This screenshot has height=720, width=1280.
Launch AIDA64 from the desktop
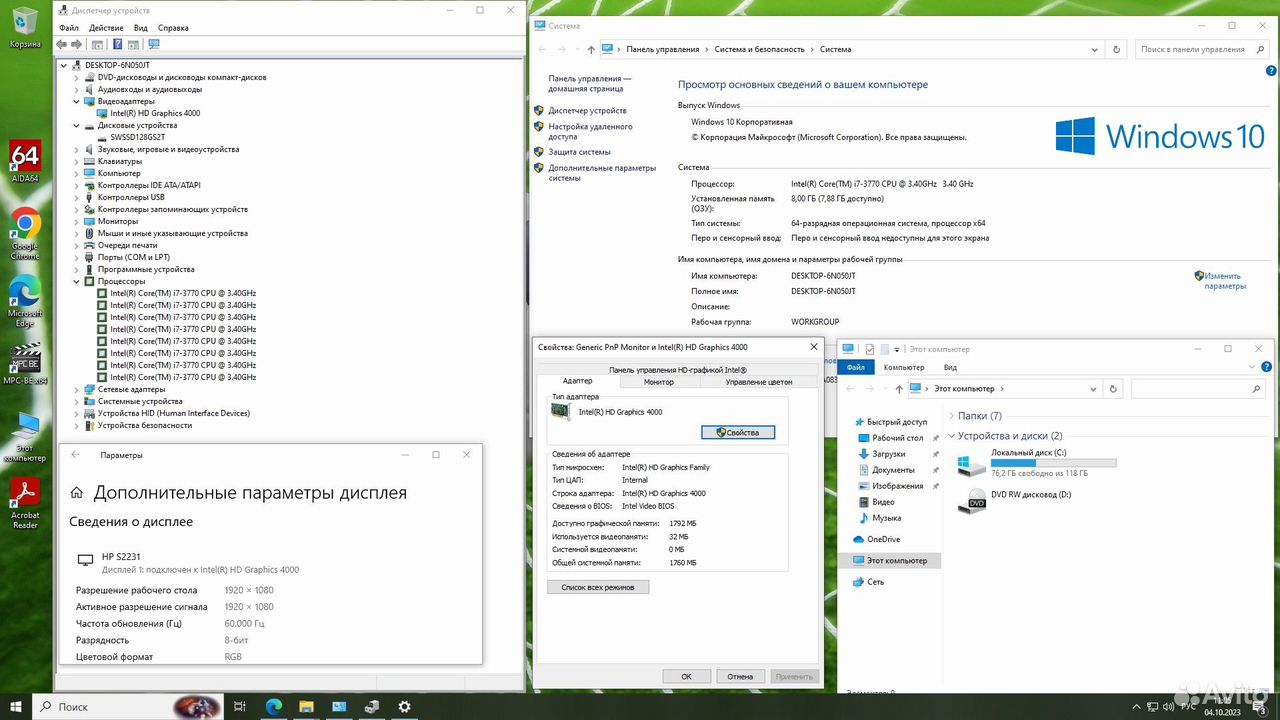(x=25, y=160)
